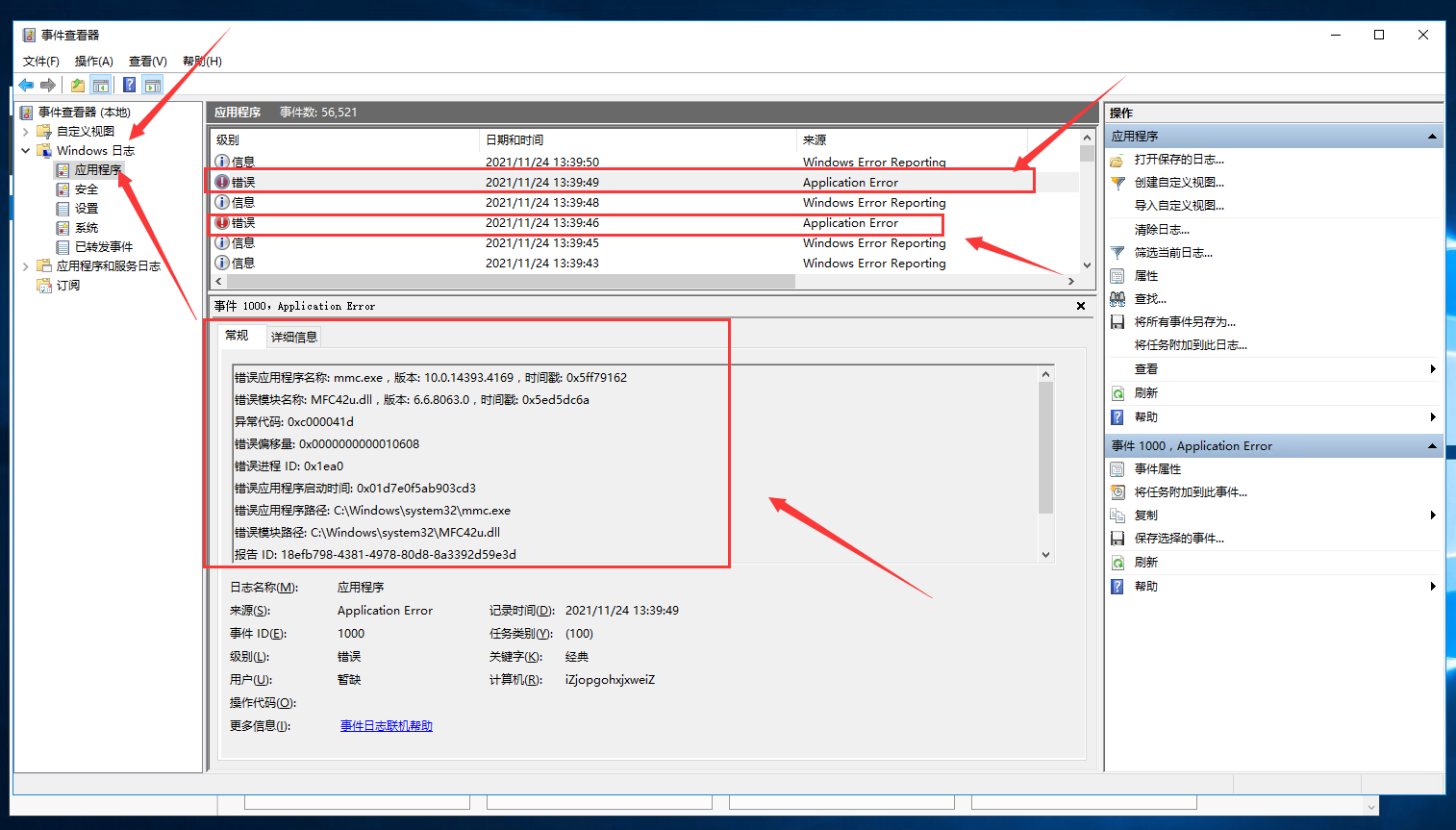Collapse the 事件 1000 actions section header

1432,446
